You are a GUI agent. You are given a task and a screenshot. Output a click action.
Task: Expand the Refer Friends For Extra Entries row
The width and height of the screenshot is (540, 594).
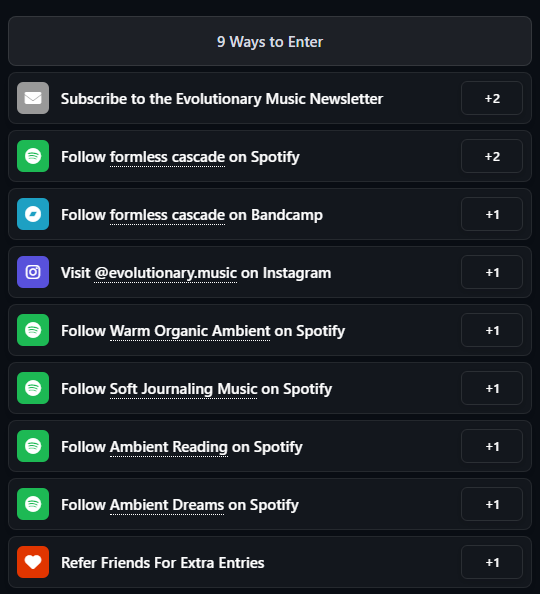click(270, 562)
